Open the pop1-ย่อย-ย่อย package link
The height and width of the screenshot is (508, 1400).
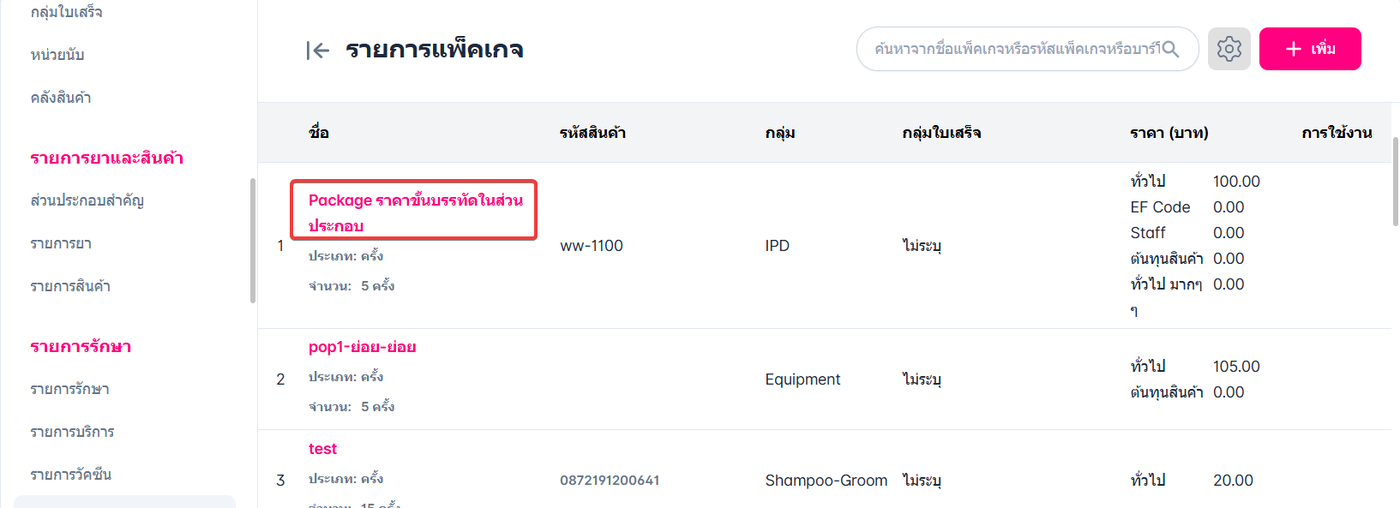click(x=362, y=347)
